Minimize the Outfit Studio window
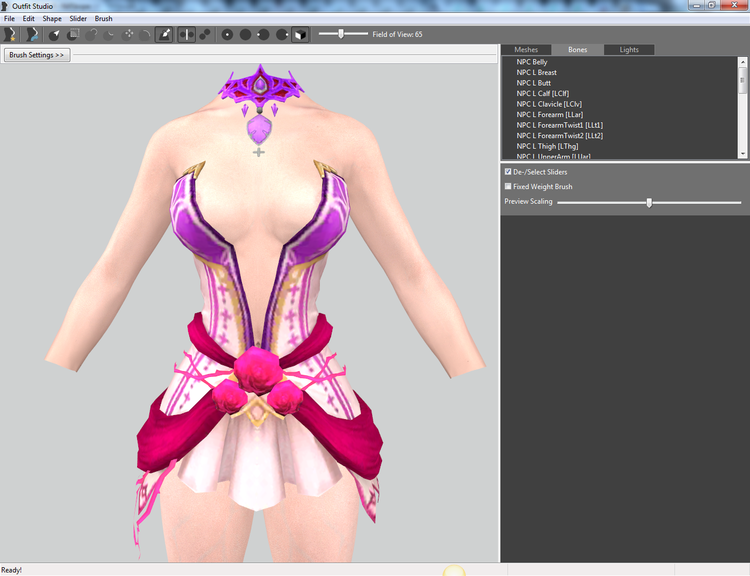This screenshot has height=576, width=750. pos(696,5)
